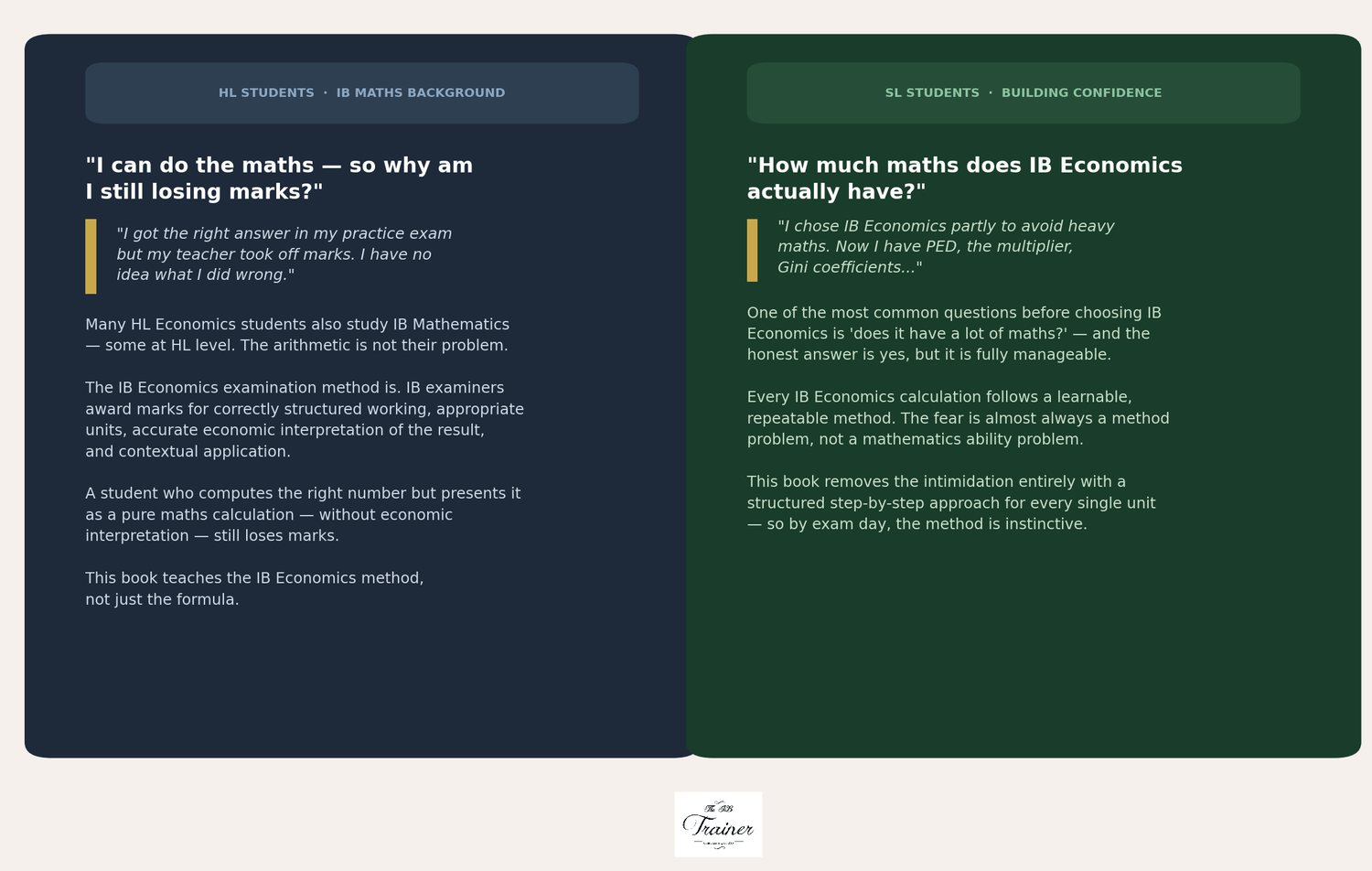Click the 'IB MATHS BACKGROUND' label text
This screenshot has height=871, width=1372.
click(420, 93)
